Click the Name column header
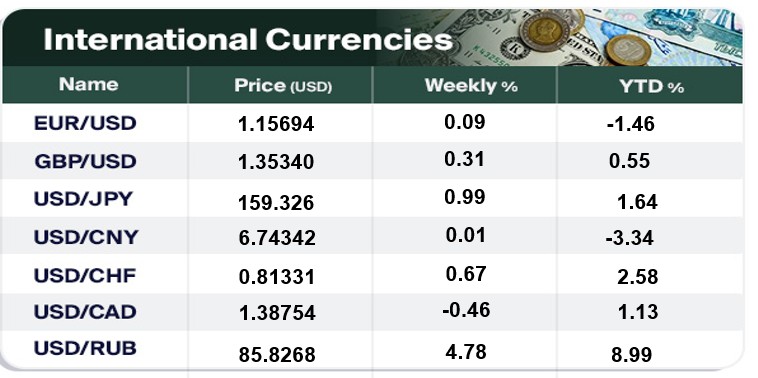Screen dimensions: 758x378 88,85
